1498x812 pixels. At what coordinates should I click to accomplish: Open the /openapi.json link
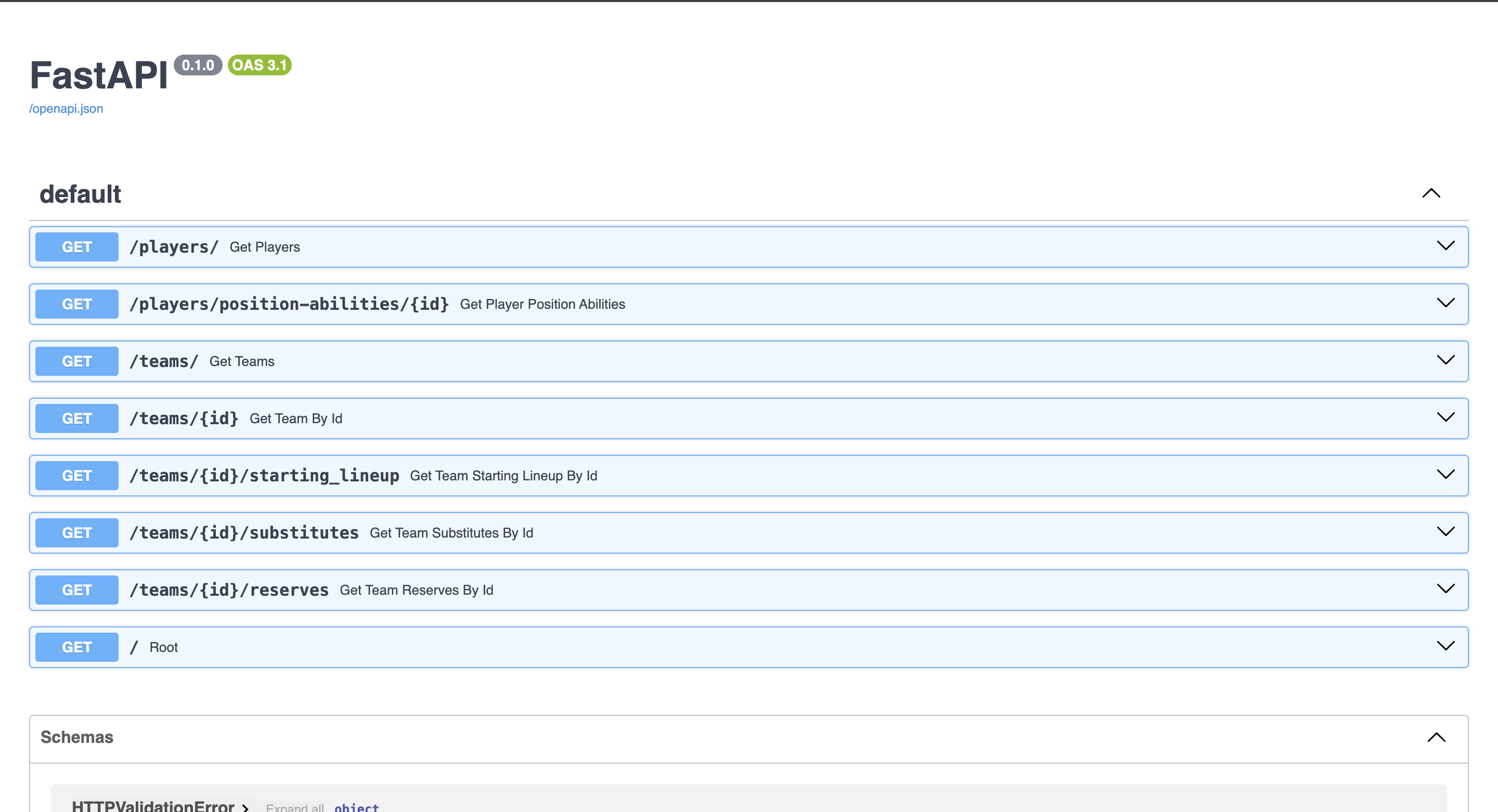coord(66,109)
